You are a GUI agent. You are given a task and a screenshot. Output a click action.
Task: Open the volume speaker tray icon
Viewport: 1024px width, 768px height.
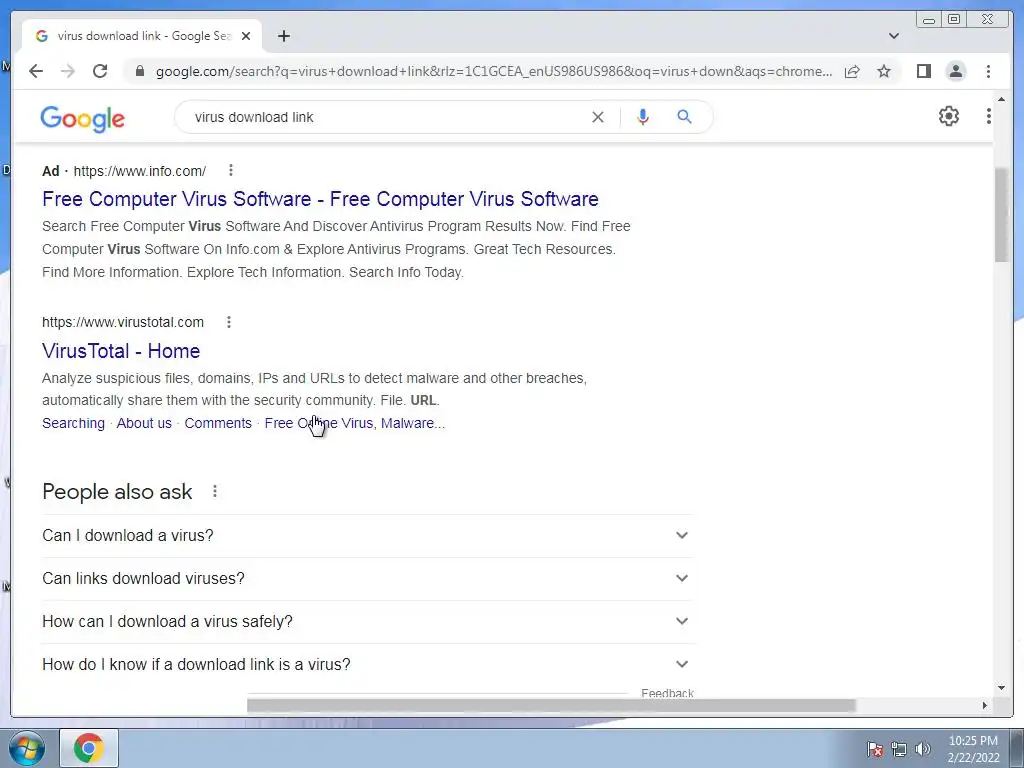[x=923, y=749]
